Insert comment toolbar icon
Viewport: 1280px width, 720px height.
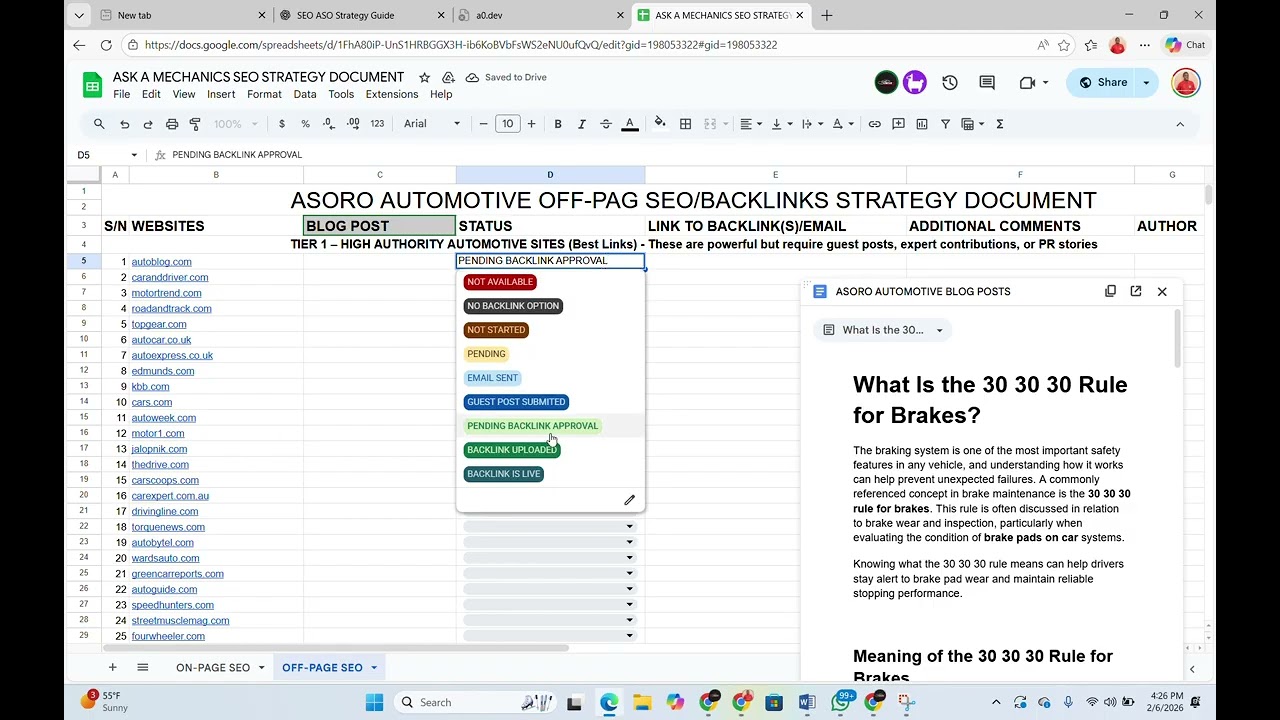(898, 124)
